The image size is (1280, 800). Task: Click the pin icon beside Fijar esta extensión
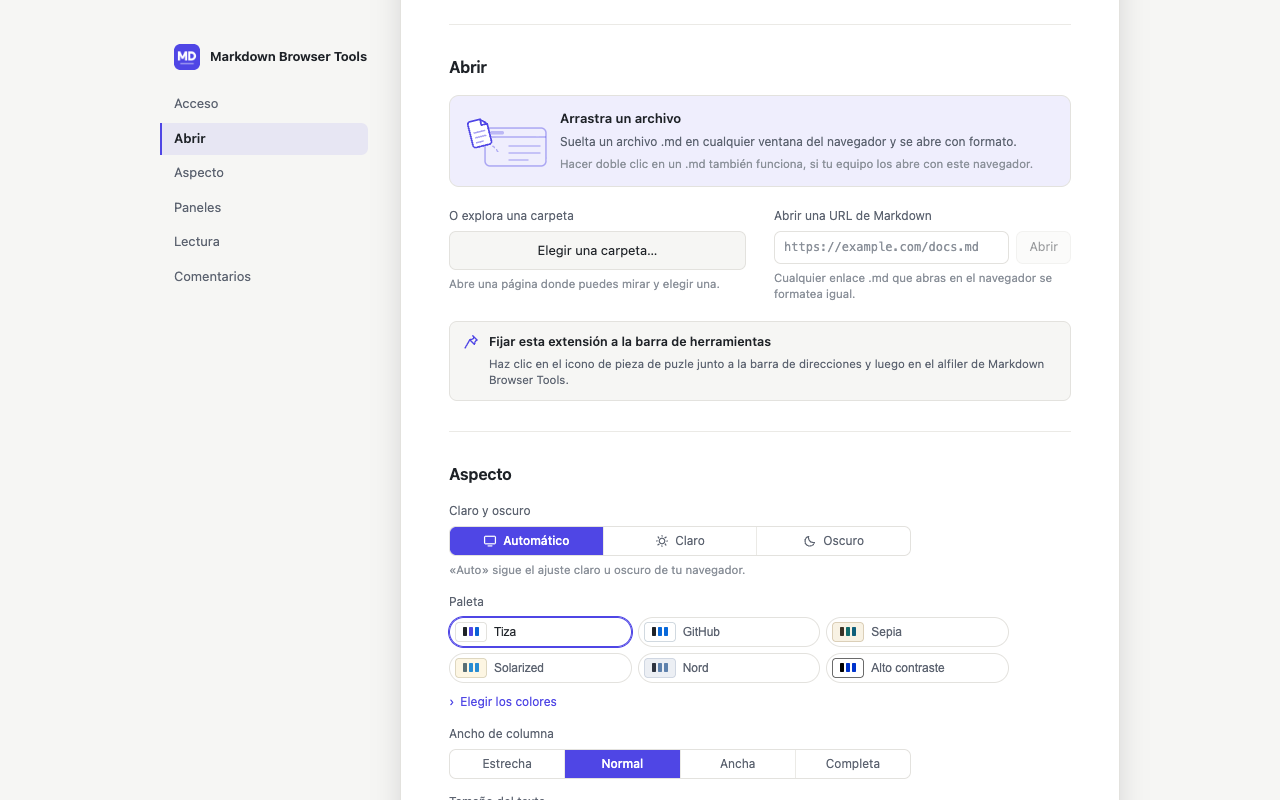471,342
